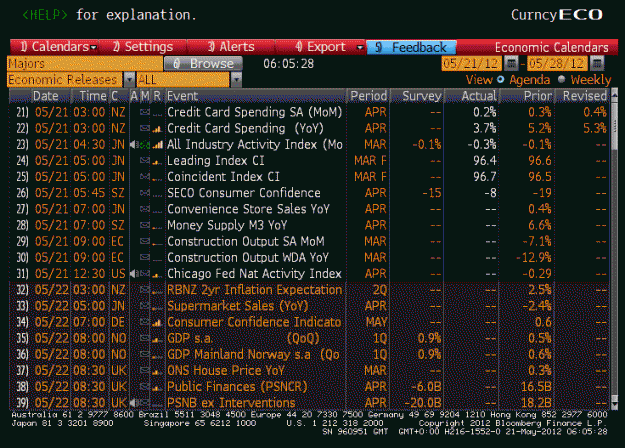Click relevance bar icon for Credit Card Spending (YoY)
625x448 pixels.
[x=157, y=129]
